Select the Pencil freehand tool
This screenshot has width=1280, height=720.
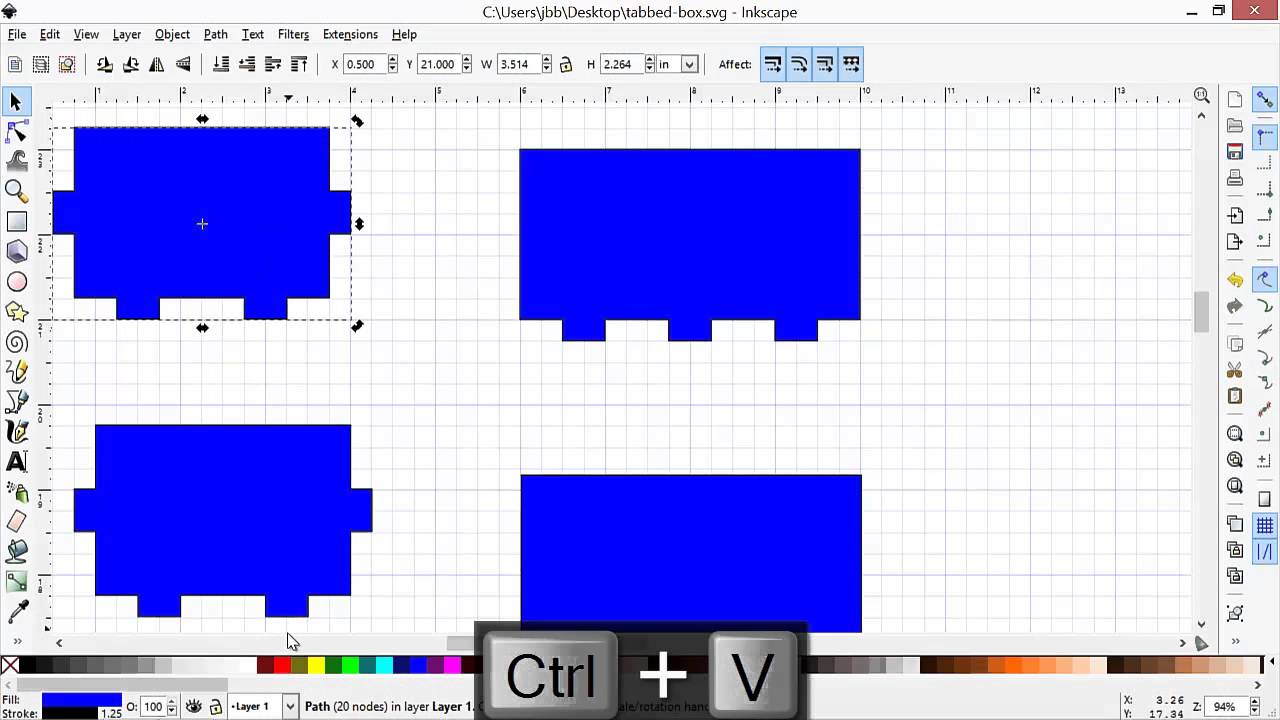point(16,372)
